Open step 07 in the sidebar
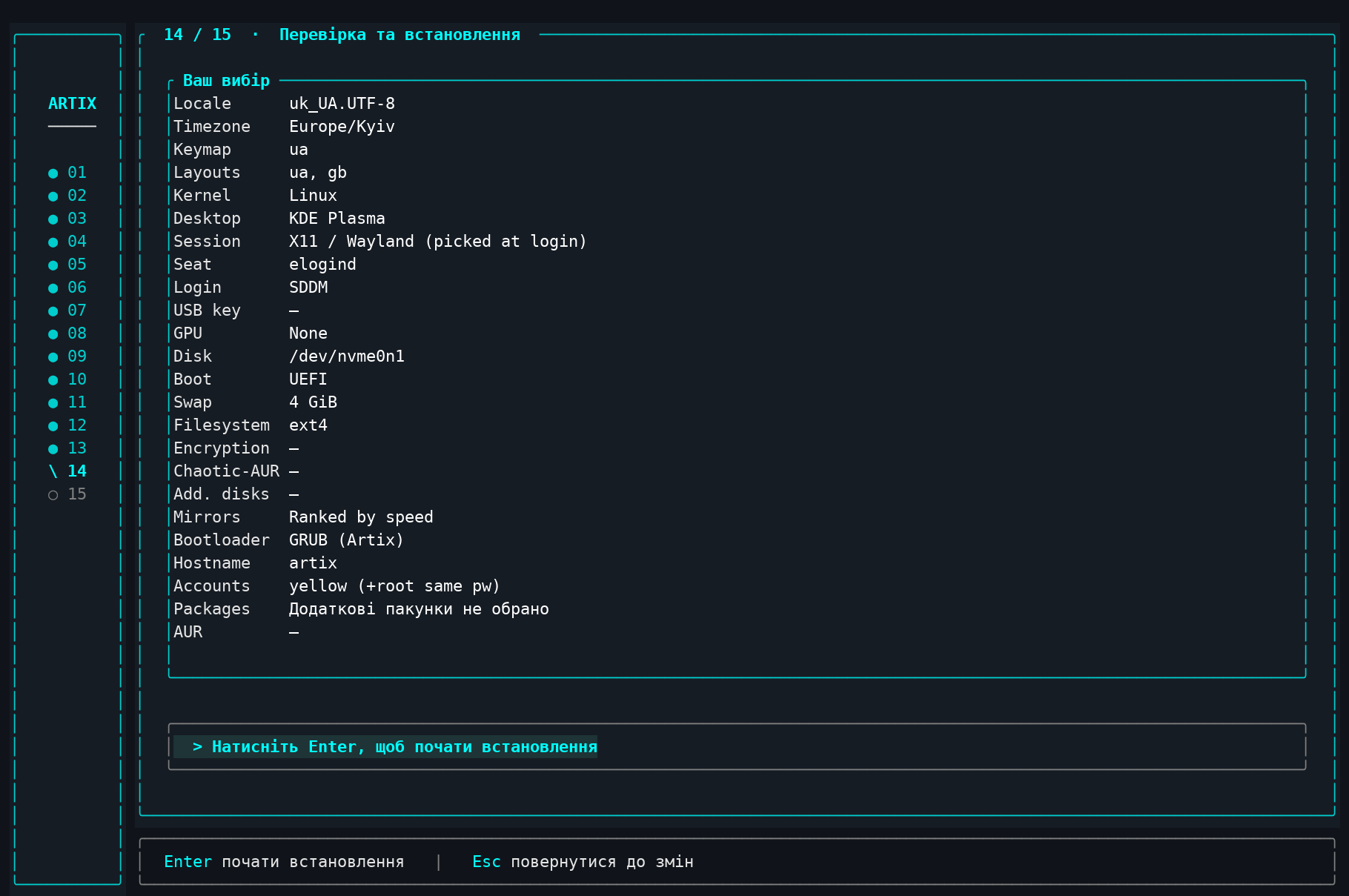The width and height of the screenshot is (1349, 896). (67, 311)
